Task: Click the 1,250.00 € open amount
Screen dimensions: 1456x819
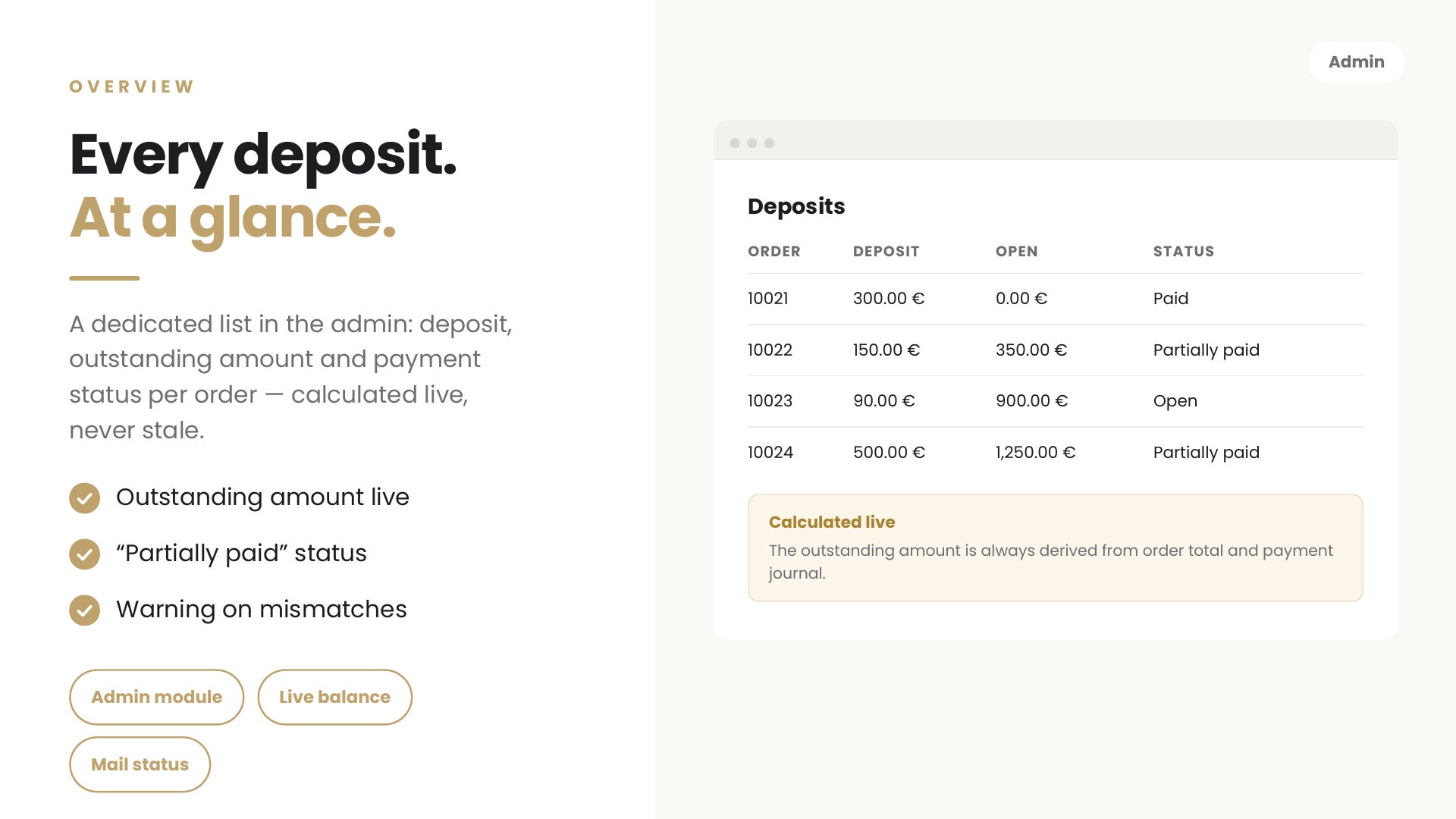Action: (1035, 453)
